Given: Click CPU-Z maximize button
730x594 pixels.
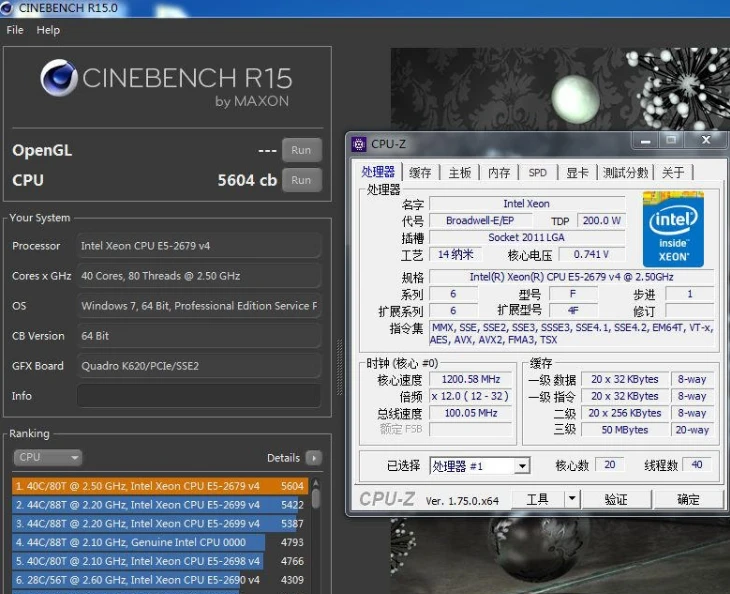Looking at the screenshot, I should click(671, 141).
